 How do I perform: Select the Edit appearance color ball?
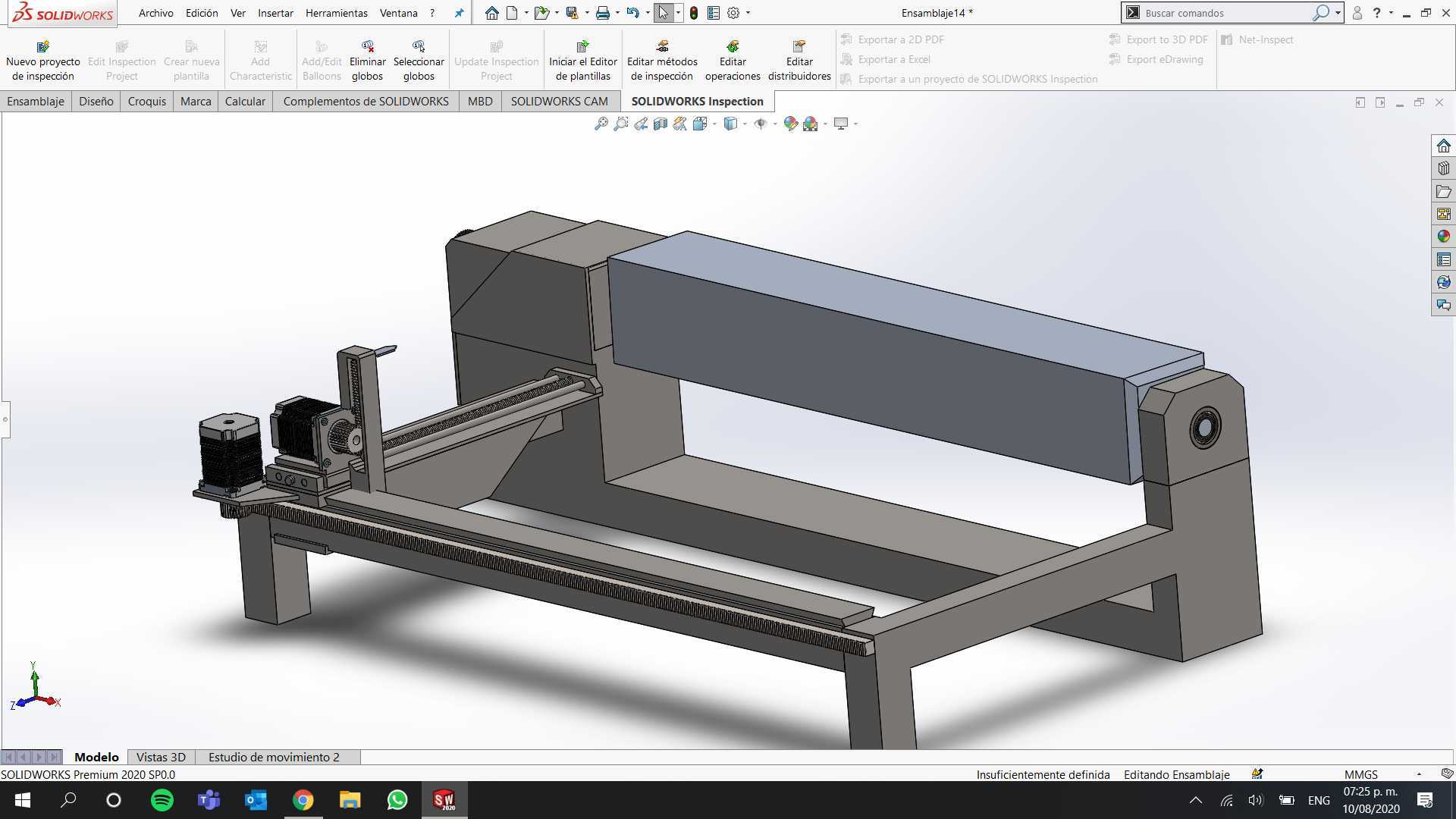click(x=791, y=124)
